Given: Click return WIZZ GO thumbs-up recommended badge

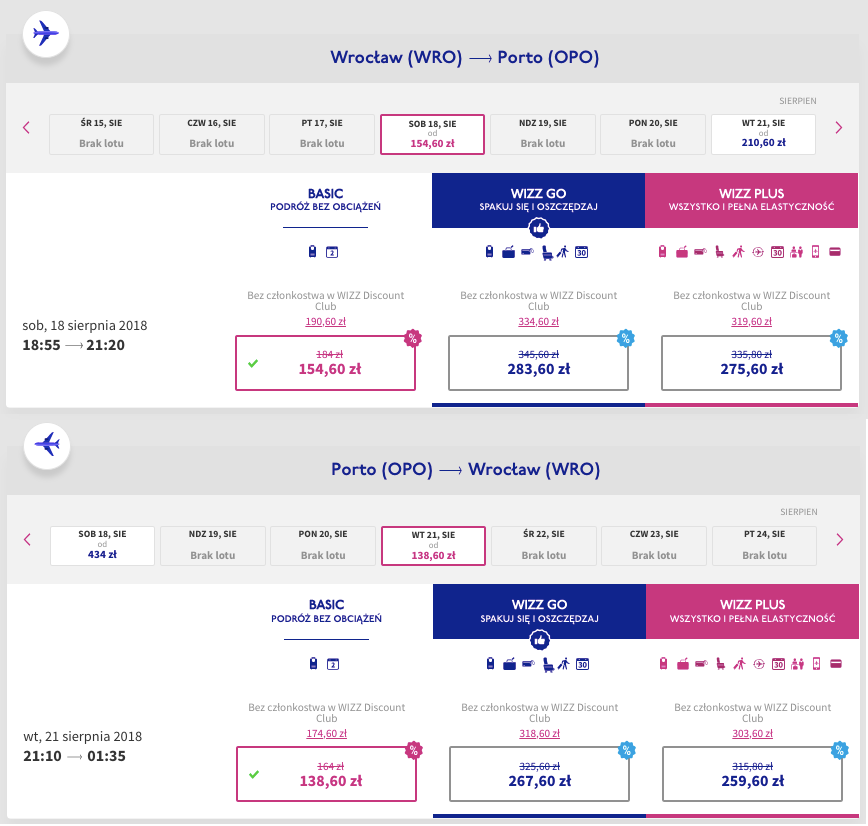Looking at the screenshot, I should click(x=540, y=640).
